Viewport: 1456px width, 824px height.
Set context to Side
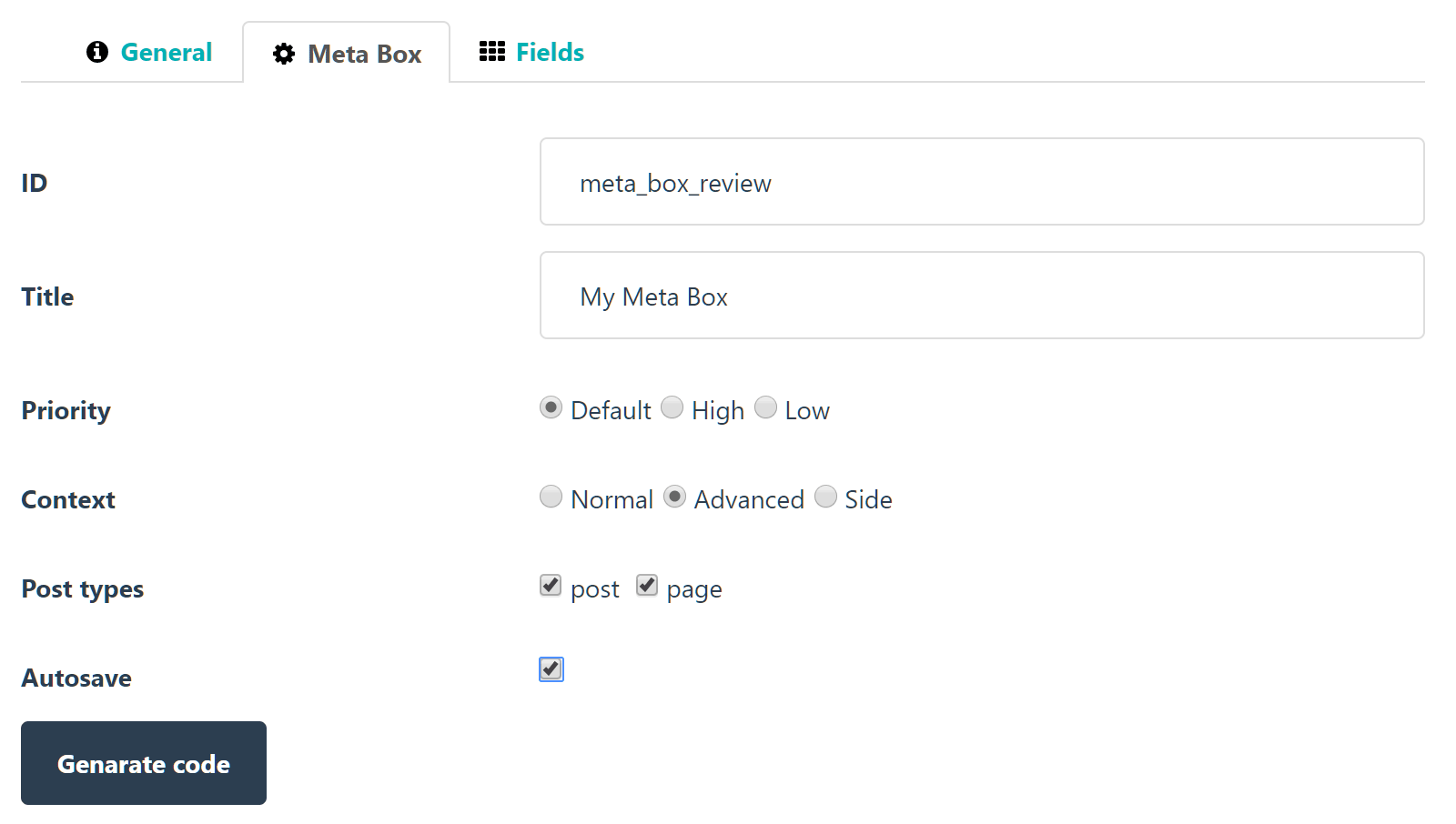point(825,497)
